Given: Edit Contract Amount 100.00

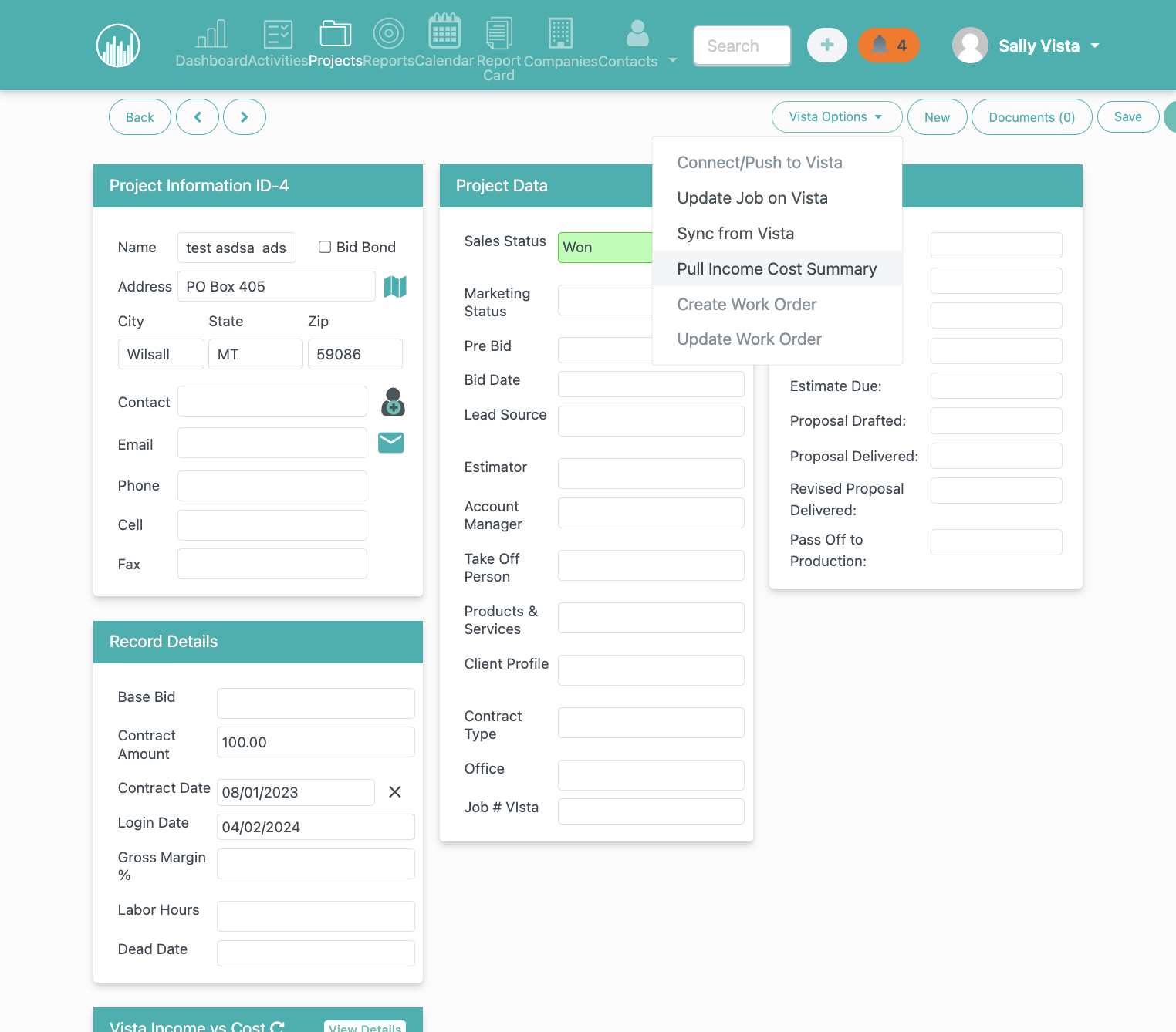Looking at the screenshot, I should tap(316, 742).
